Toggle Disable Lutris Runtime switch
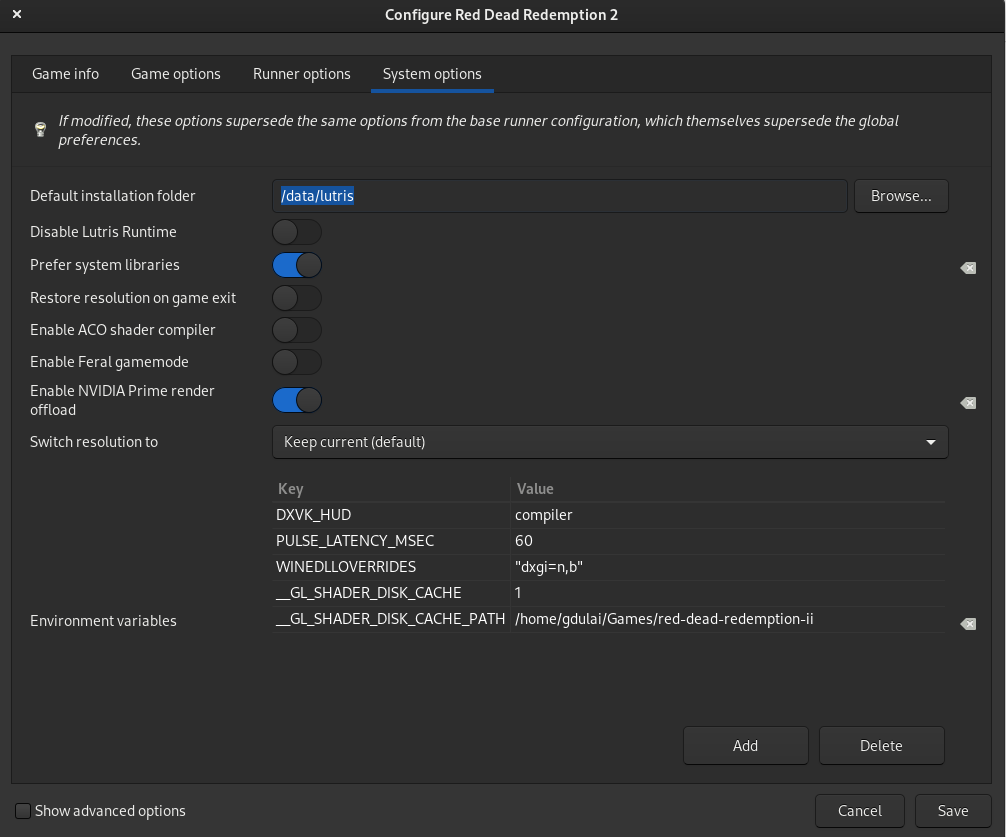 (296, 232)
